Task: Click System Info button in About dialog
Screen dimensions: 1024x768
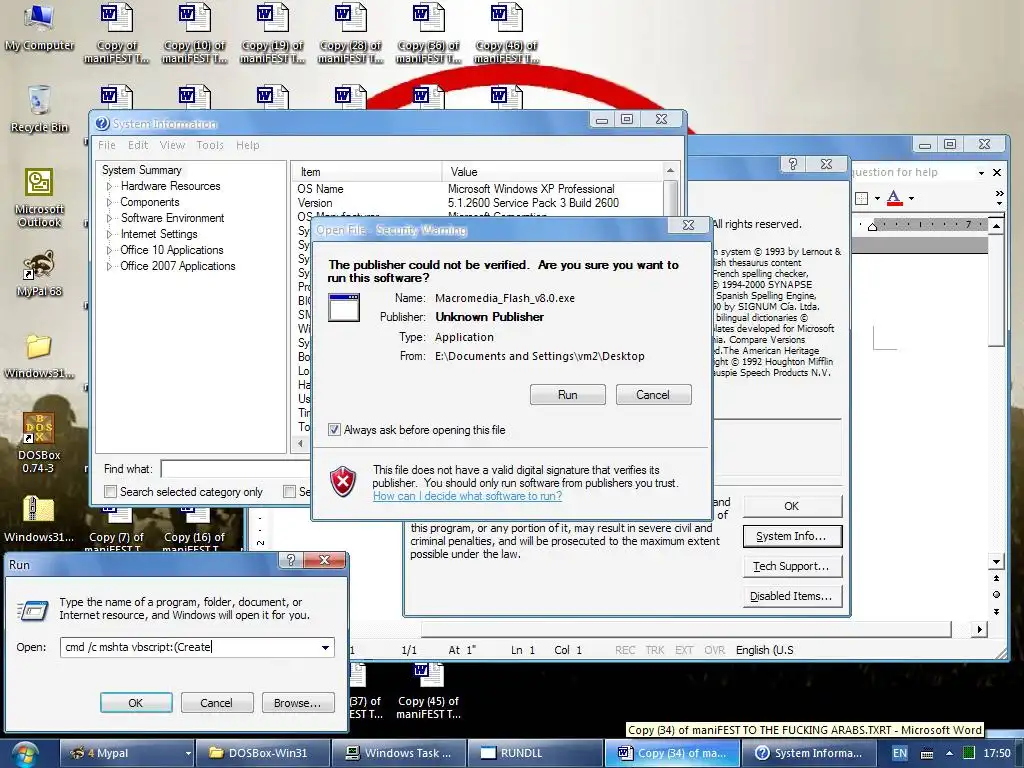Action: point(792,536)
